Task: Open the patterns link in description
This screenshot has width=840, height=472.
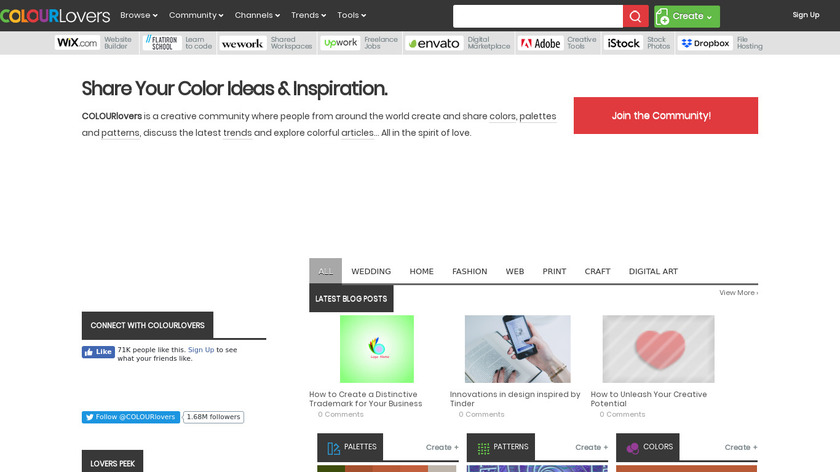Action: tap(120, 132)
